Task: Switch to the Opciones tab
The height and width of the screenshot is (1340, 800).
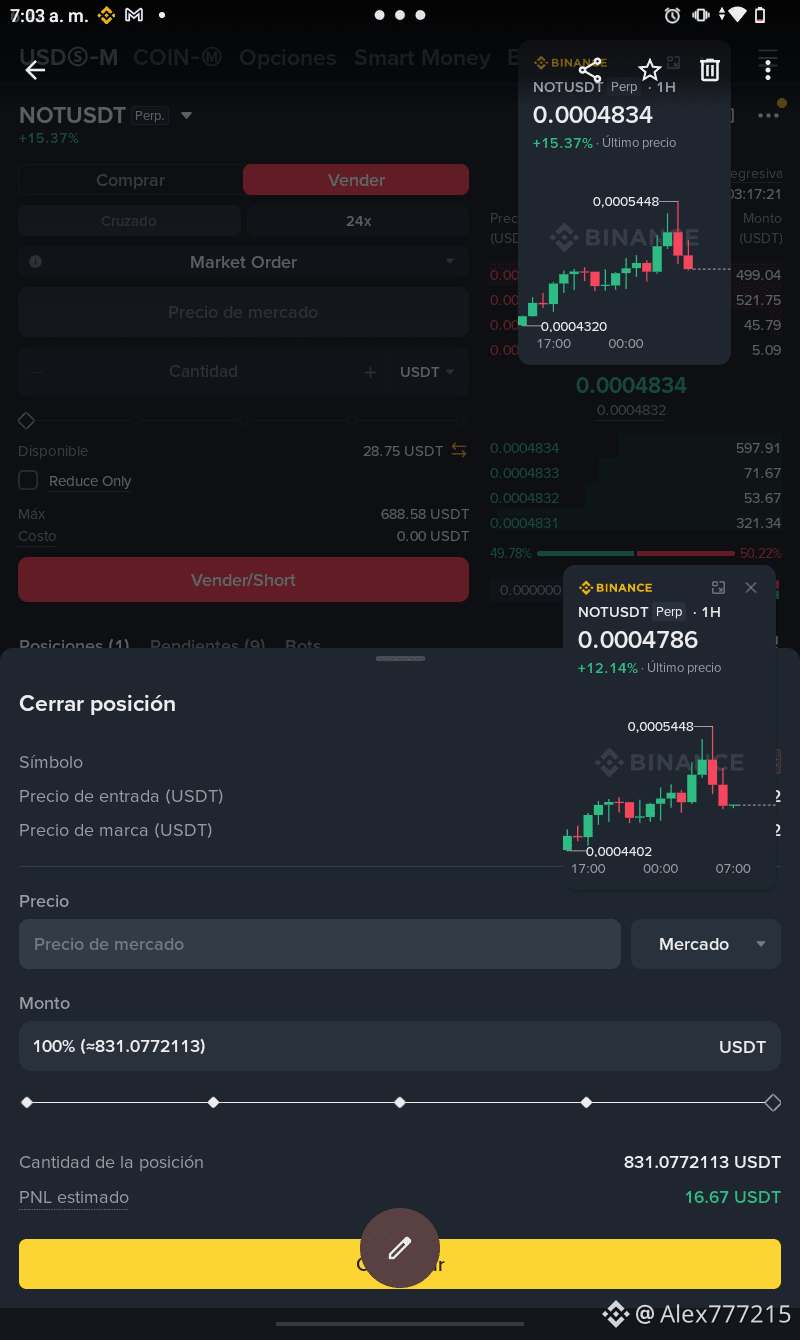Action: (x=288, y=58)
